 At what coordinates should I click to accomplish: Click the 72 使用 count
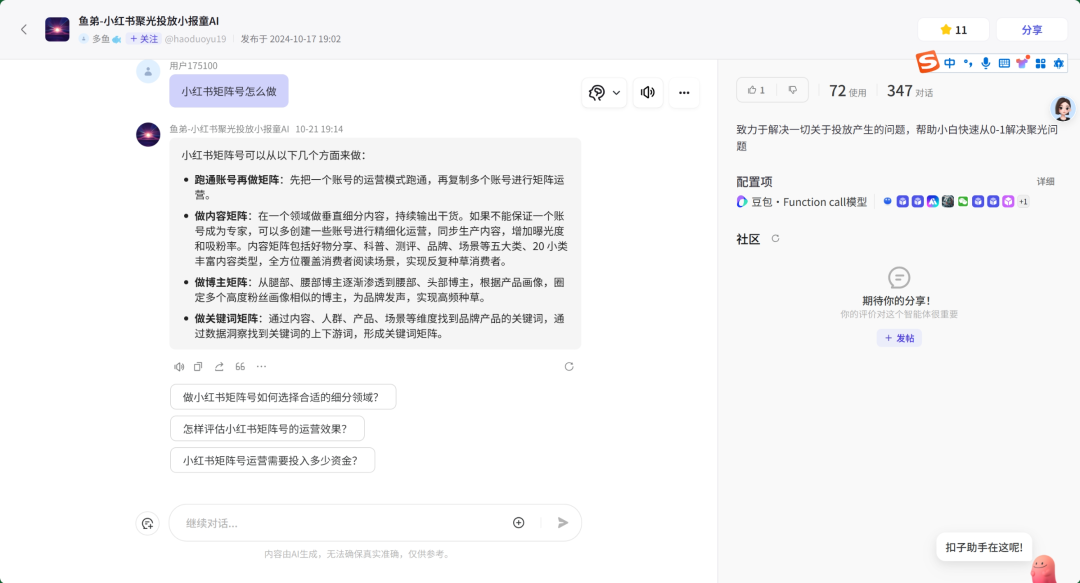pyautogui.click(x=847, y=91)
